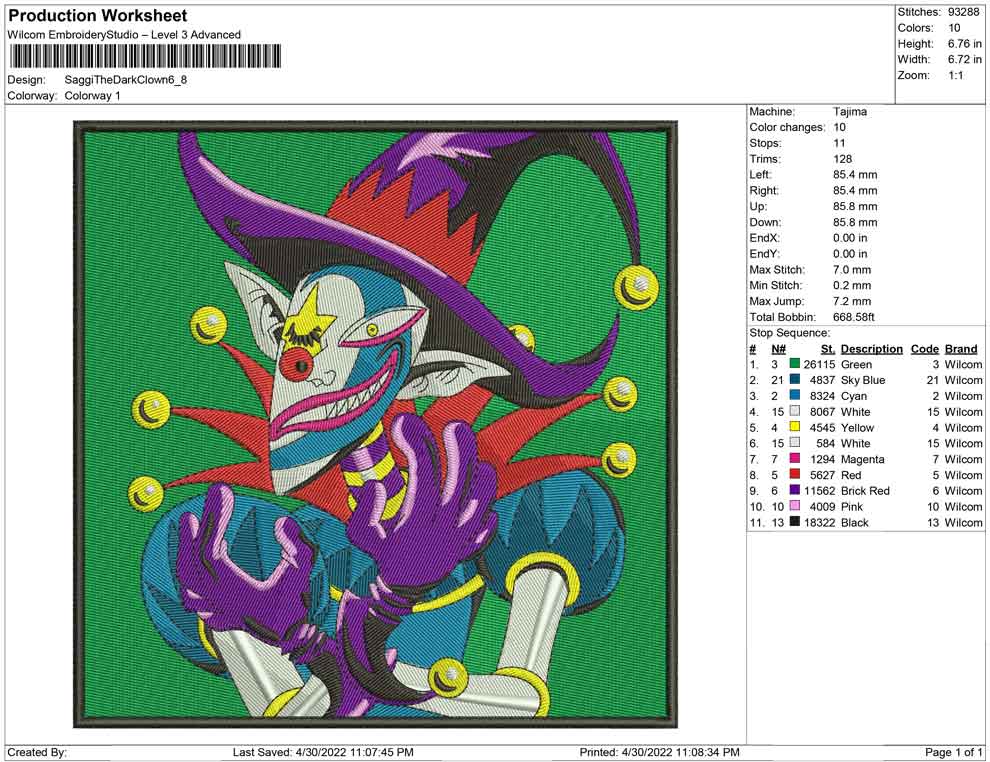Screen dimensions: 990x762
Task: Click the 'N#' column header
Action: tap(778, 349)
